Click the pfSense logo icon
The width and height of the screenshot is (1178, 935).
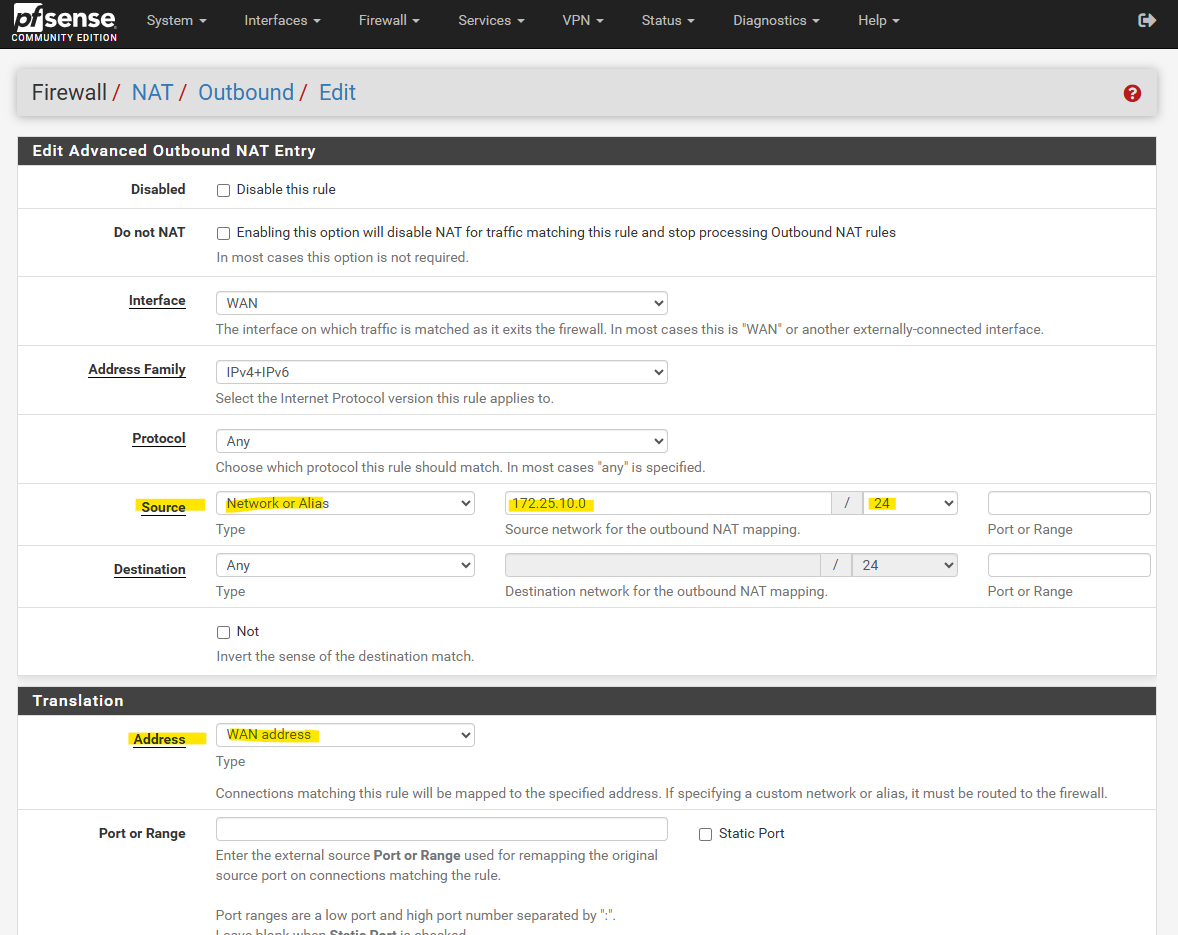coord(64,23)
